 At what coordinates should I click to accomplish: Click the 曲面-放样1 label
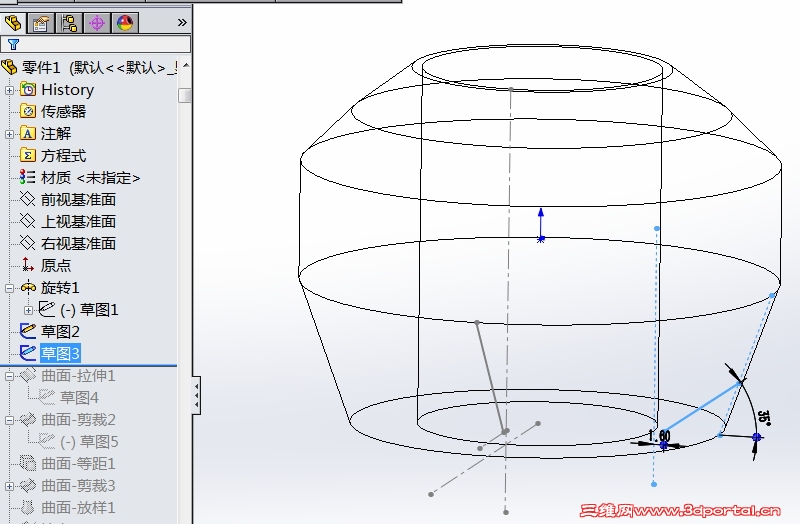(x=78, y=508)
